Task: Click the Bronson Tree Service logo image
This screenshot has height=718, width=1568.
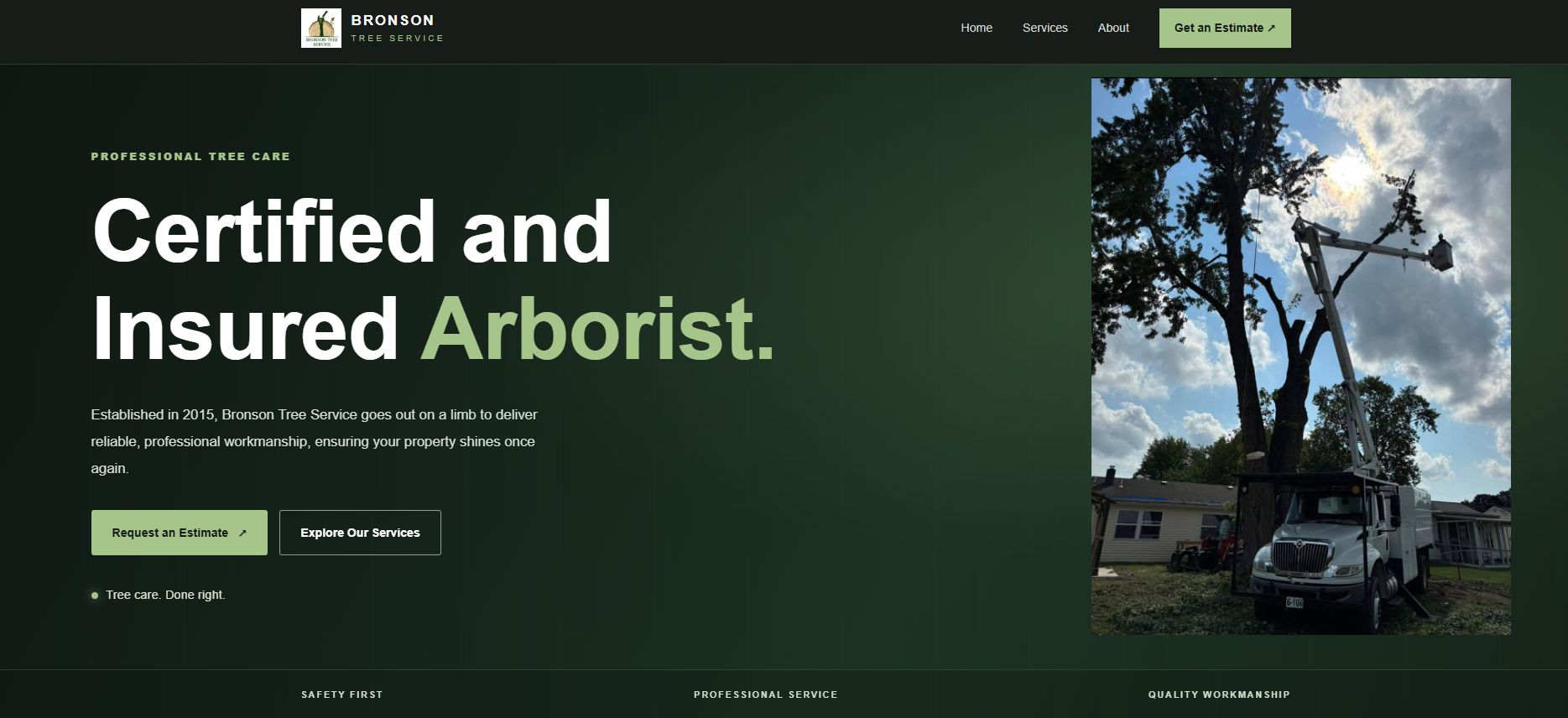Action: click(321, 29)
